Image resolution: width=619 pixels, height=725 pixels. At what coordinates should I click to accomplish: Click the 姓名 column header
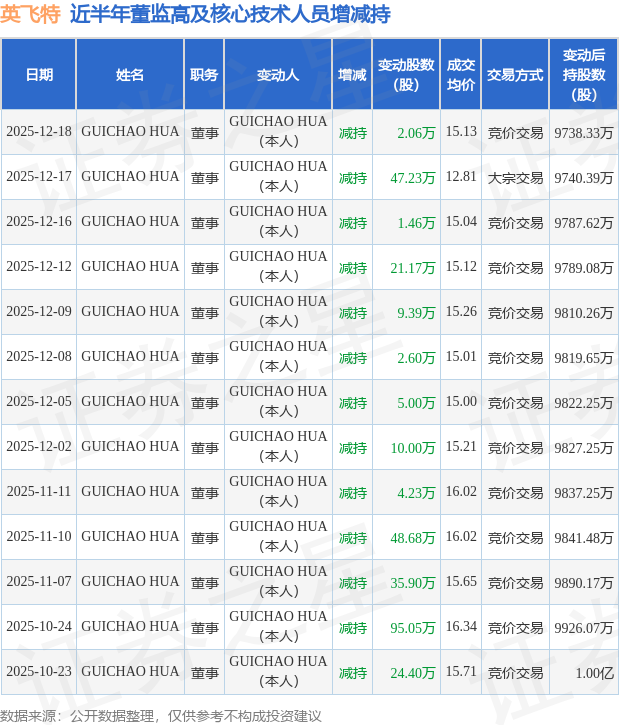(x=130, y=75)
